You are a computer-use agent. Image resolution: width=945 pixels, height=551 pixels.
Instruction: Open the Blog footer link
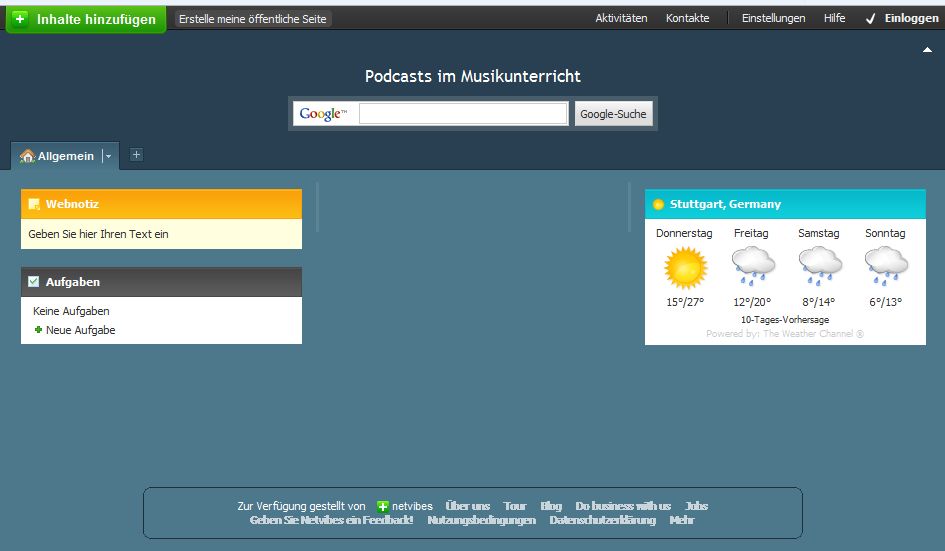click(x=551, y=506)
